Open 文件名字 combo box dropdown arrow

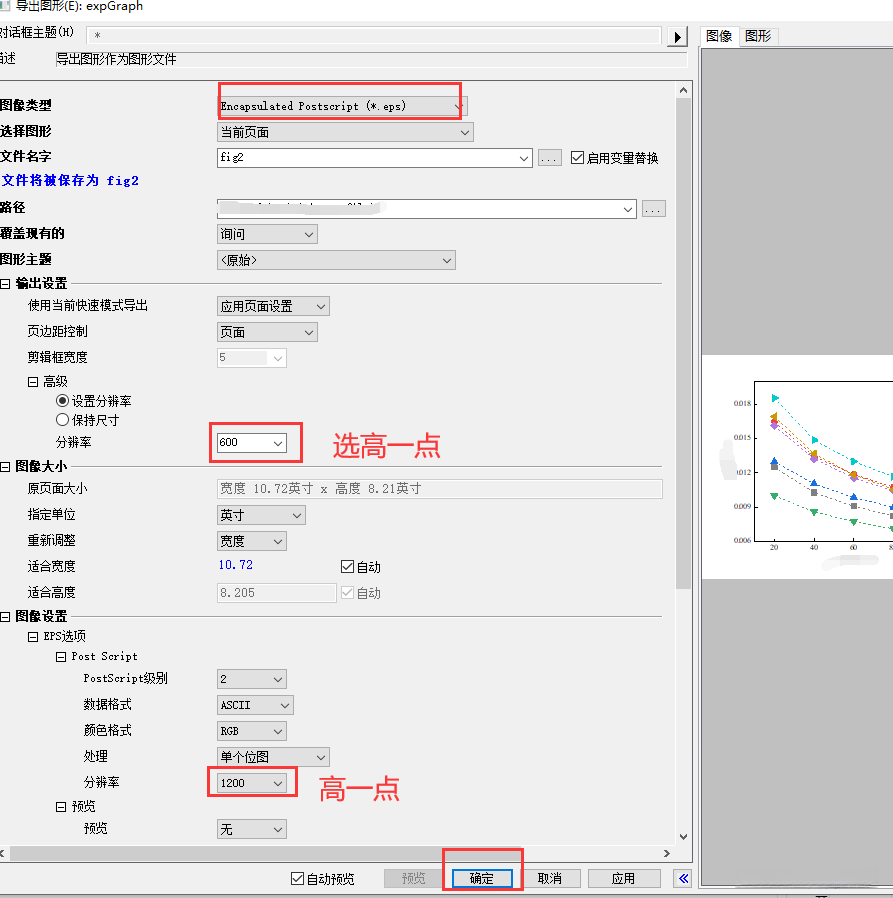pyautogui.click(x=524, y=158)
